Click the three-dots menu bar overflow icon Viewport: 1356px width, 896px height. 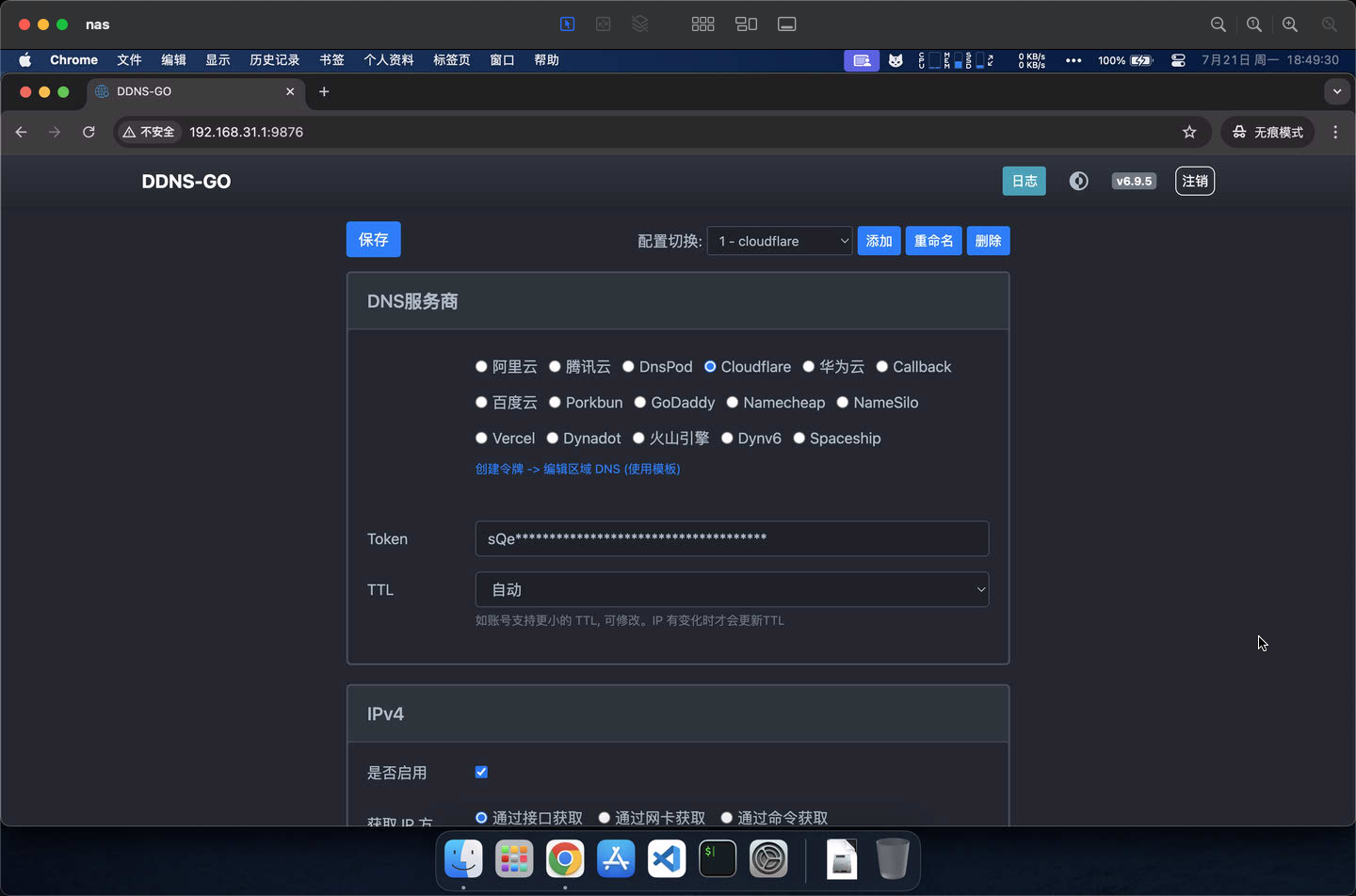[x=1073, y=60]
